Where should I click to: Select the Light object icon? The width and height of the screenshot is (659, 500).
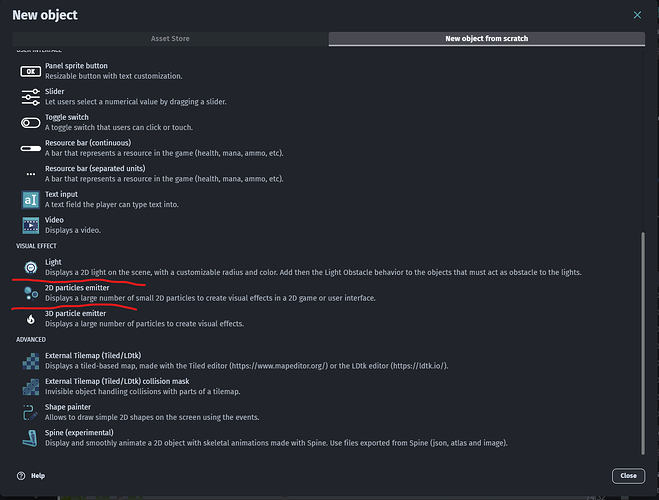30,267
